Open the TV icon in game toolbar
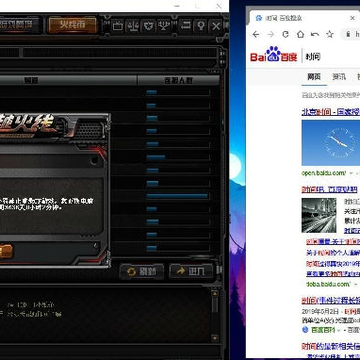360x360 pixels. click(117, 26)
